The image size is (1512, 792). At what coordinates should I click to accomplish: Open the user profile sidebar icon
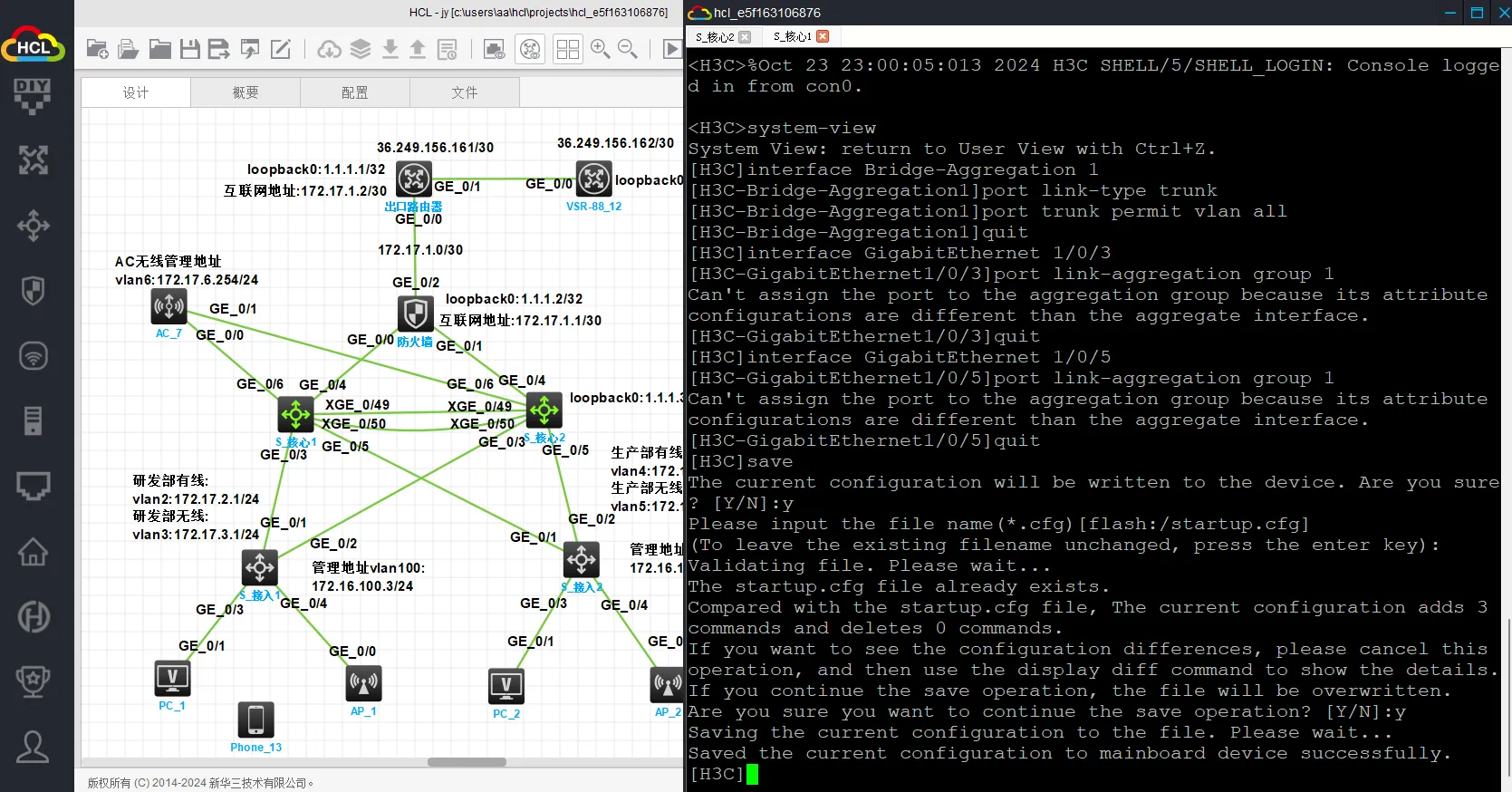33,747
